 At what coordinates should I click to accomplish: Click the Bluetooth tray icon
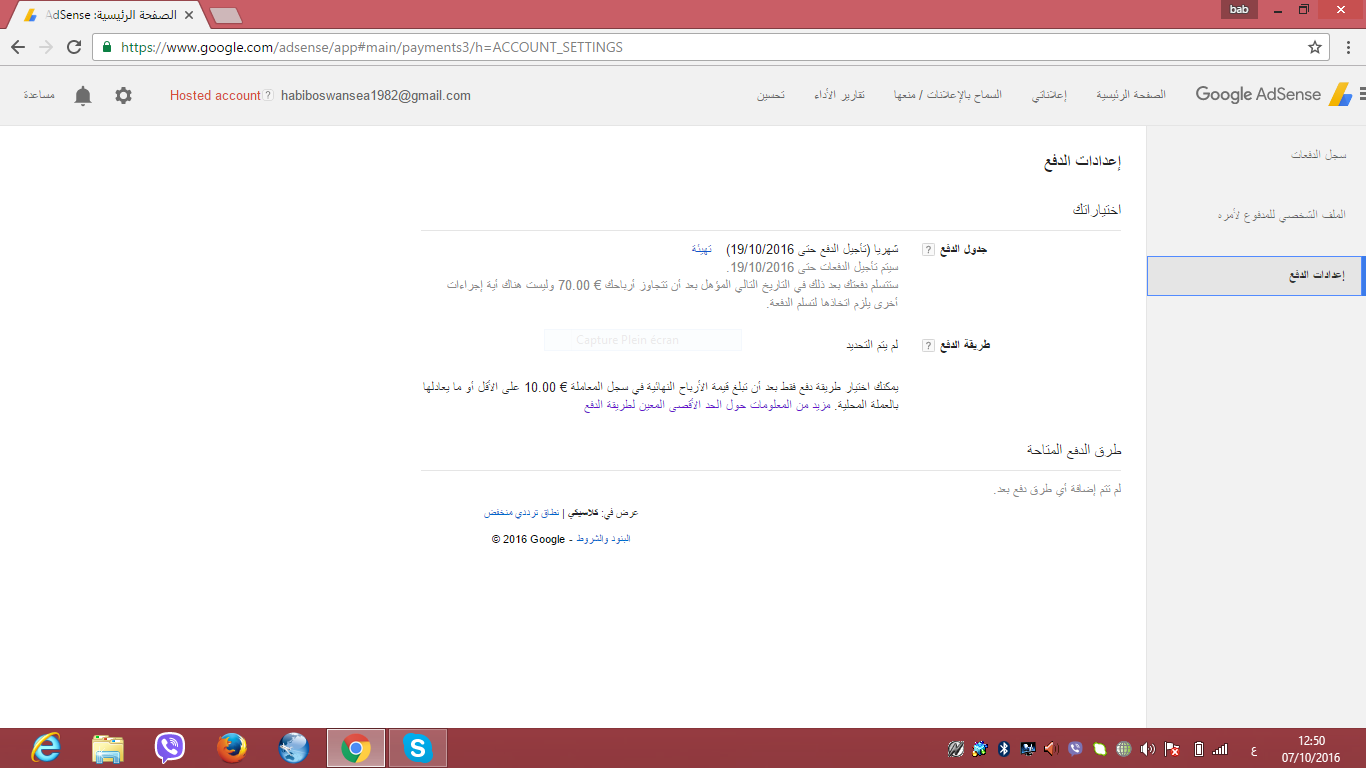pos(1004,748)
